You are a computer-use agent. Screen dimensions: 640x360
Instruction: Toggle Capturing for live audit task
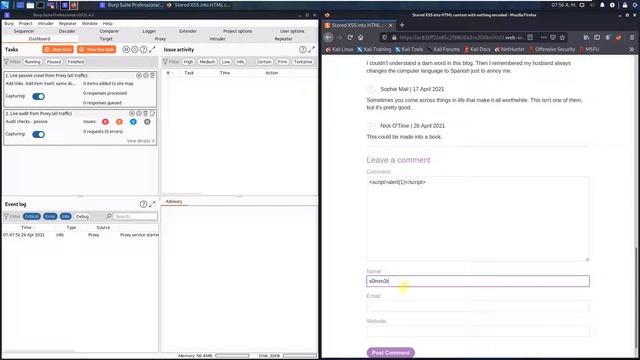(38, 134)
